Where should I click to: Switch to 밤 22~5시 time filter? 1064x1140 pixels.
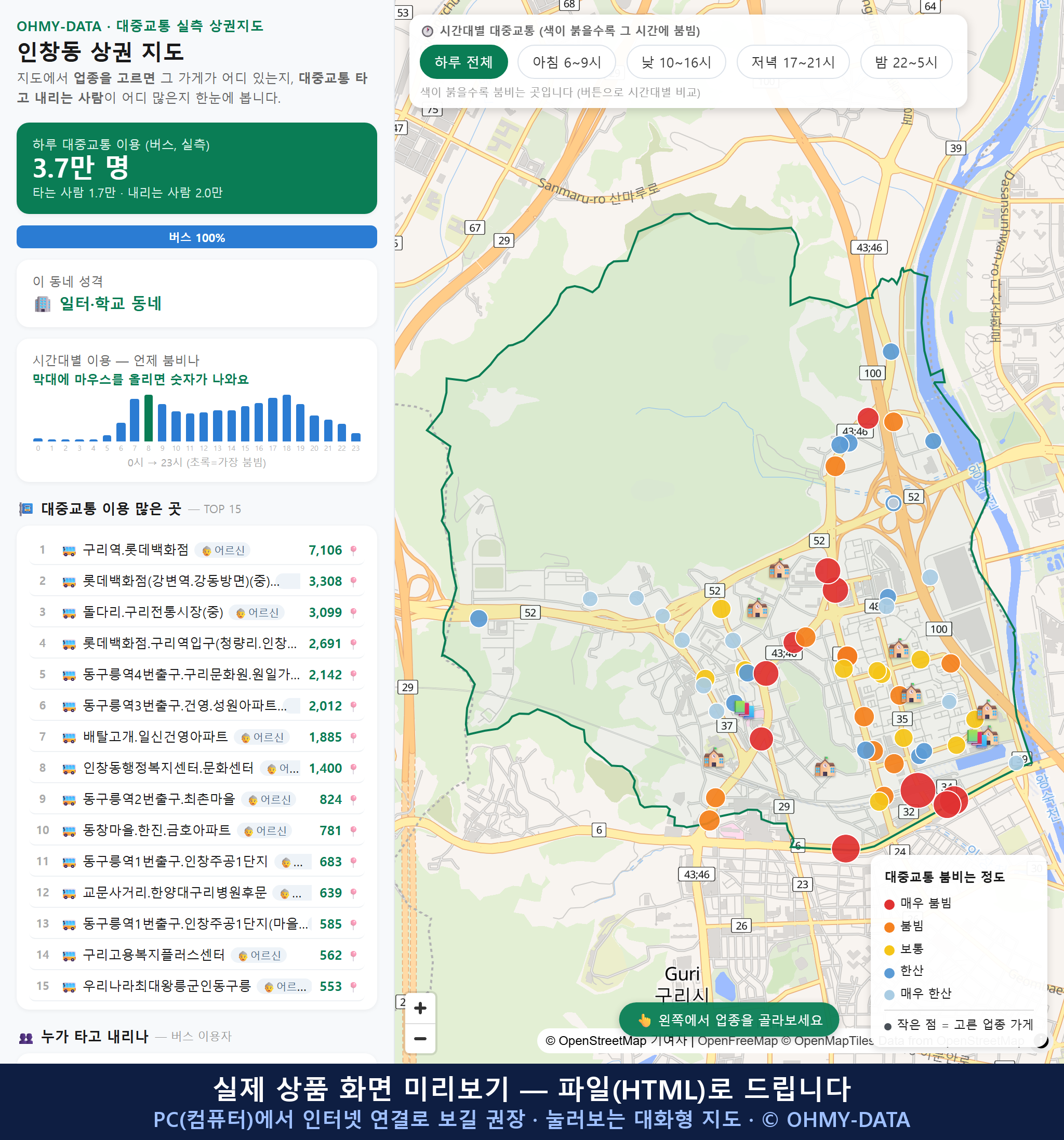click(906, 62)
